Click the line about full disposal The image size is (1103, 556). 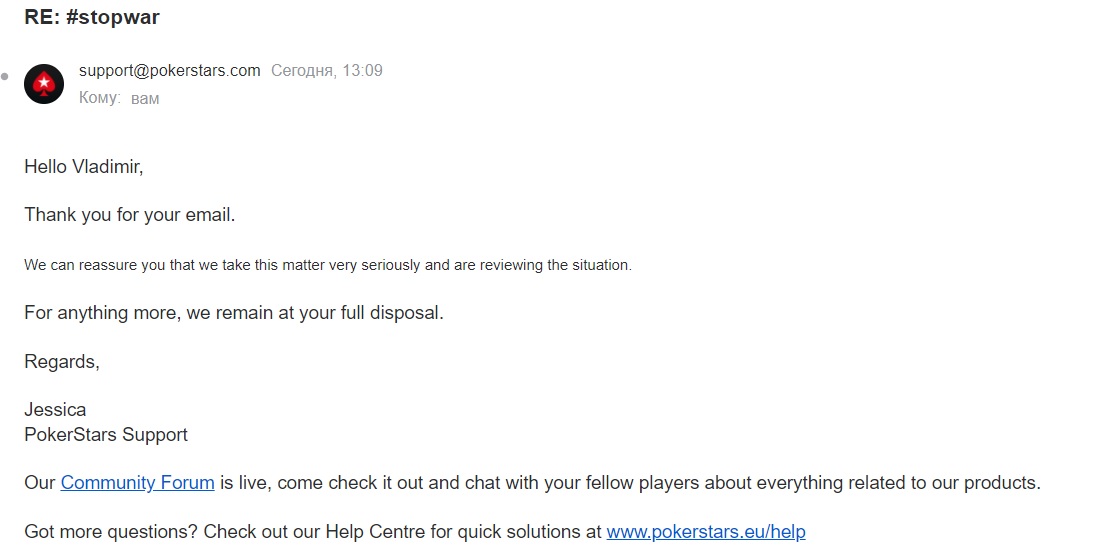pos(234,312)
